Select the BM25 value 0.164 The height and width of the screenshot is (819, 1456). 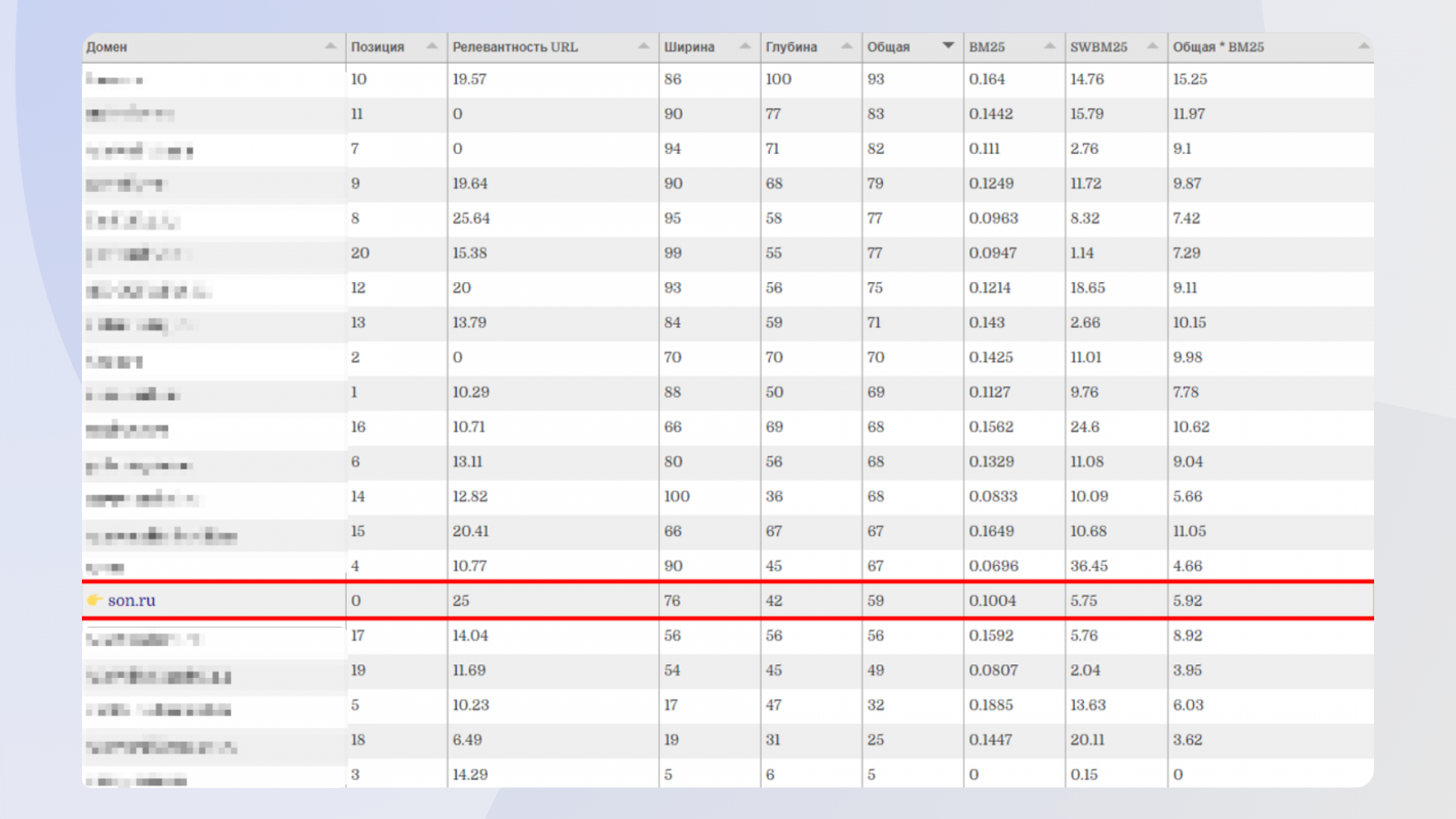coord(987,79)
